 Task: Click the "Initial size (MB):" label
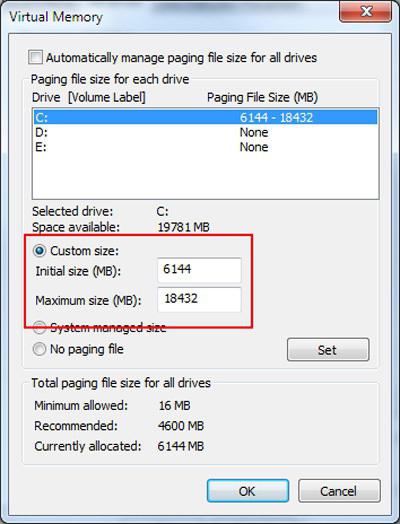pyautogui.click(x=78, y=271)
